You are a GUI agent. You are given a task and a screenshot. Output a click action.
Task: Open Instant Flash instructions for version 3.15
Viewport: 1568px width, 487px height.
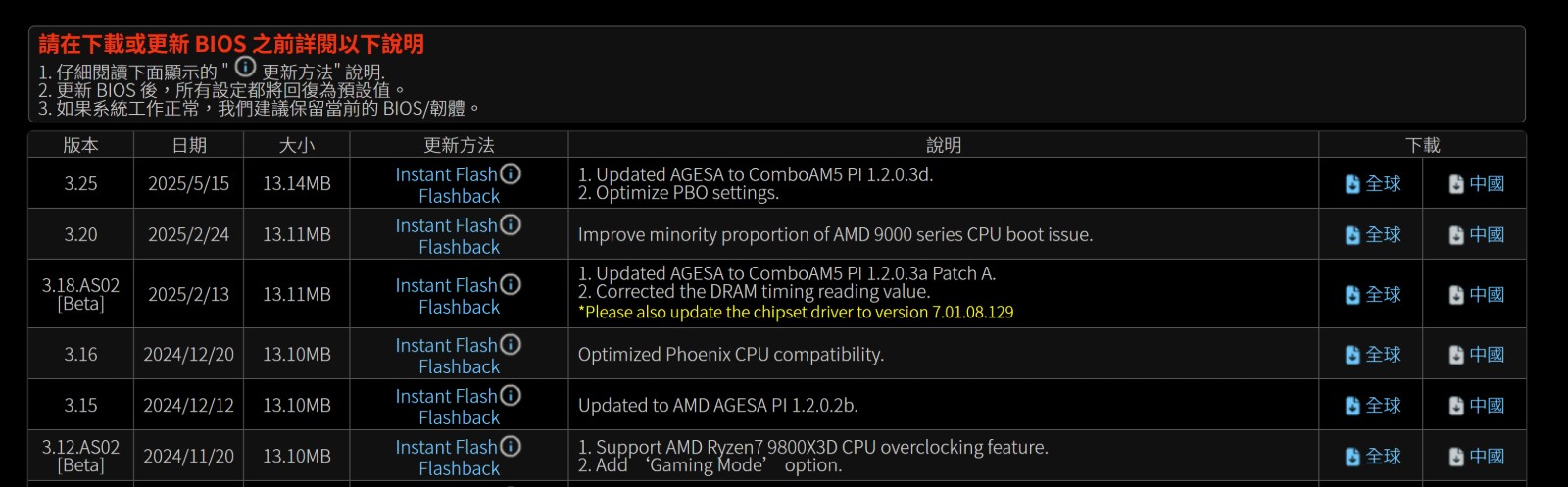pyautogui.click(x=446, y=396)
